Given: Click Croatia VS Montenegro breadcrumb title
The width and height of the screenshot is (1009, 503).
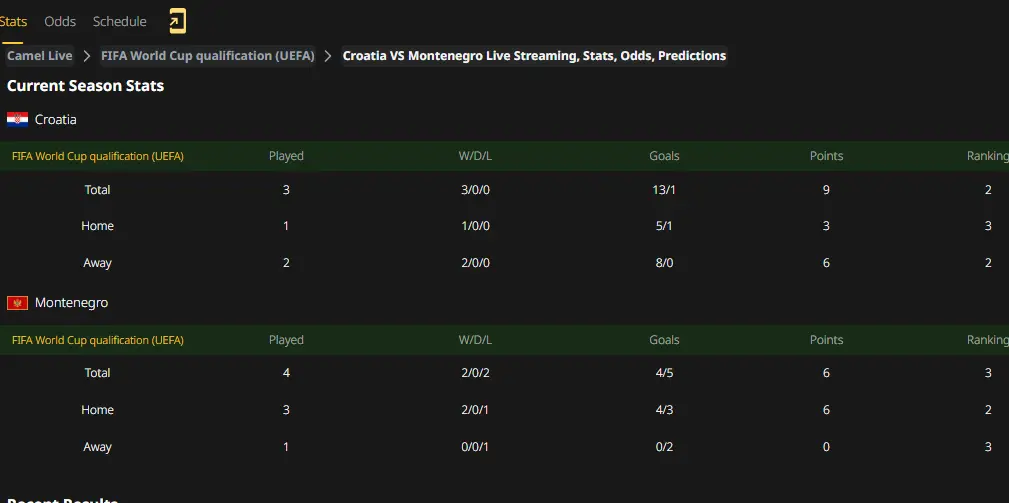Looking at the screenshot, I should coord(534,56).
